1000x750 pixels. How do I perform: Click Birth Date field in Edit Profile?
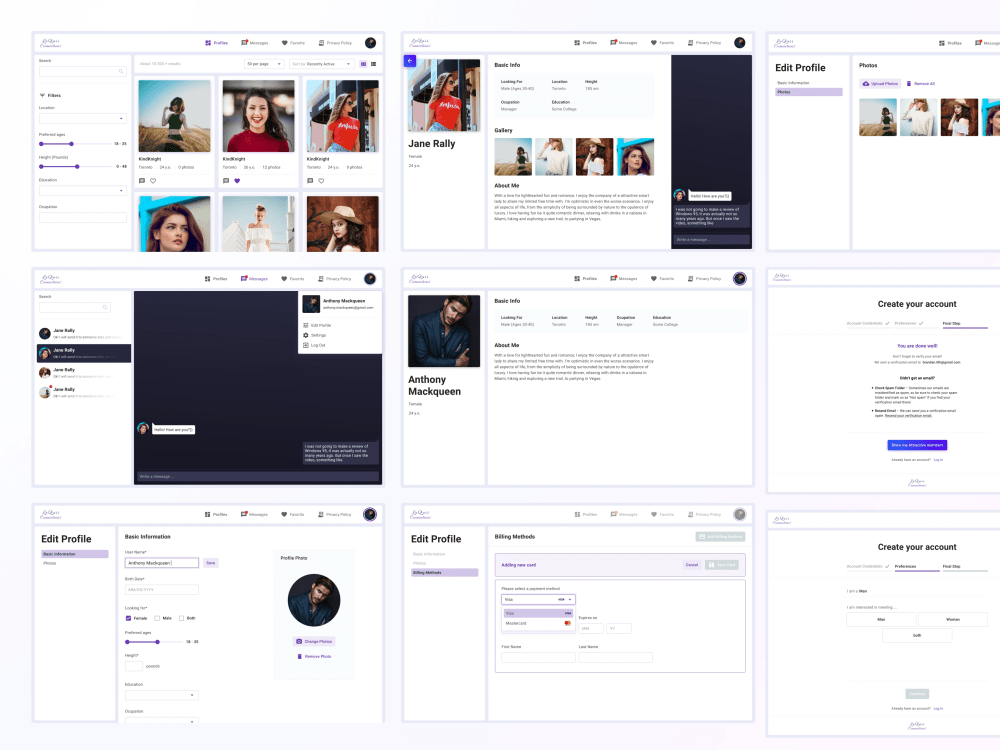point(162,590)
